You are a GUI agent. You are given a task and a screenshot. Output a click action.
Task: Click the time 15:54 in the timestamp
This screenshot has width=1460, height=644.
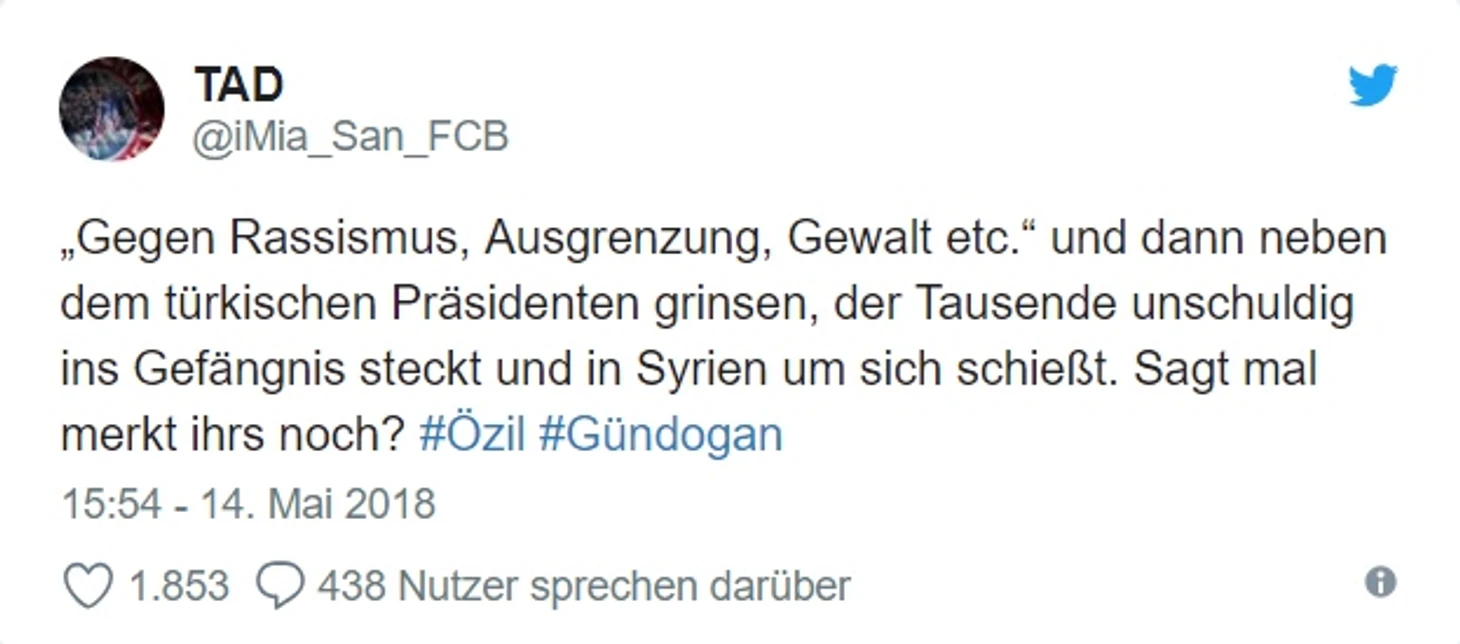click(111, 503)
